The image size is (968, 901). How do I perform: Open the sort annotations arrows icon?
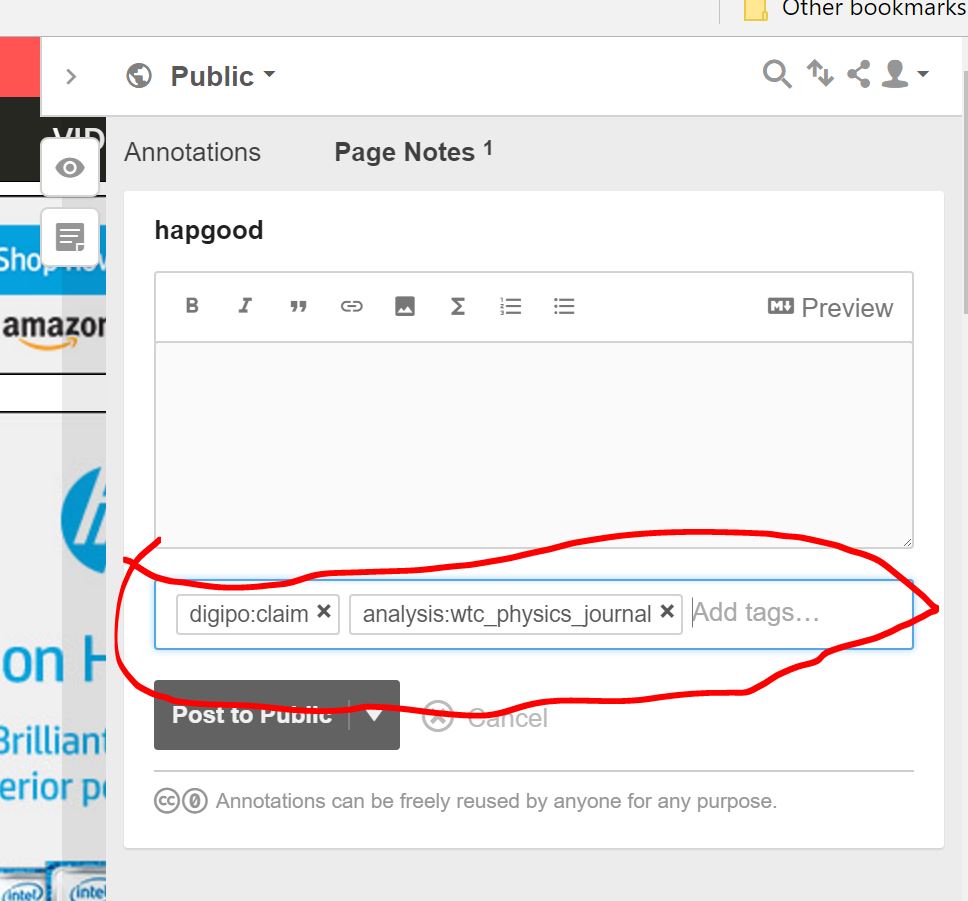820,74
